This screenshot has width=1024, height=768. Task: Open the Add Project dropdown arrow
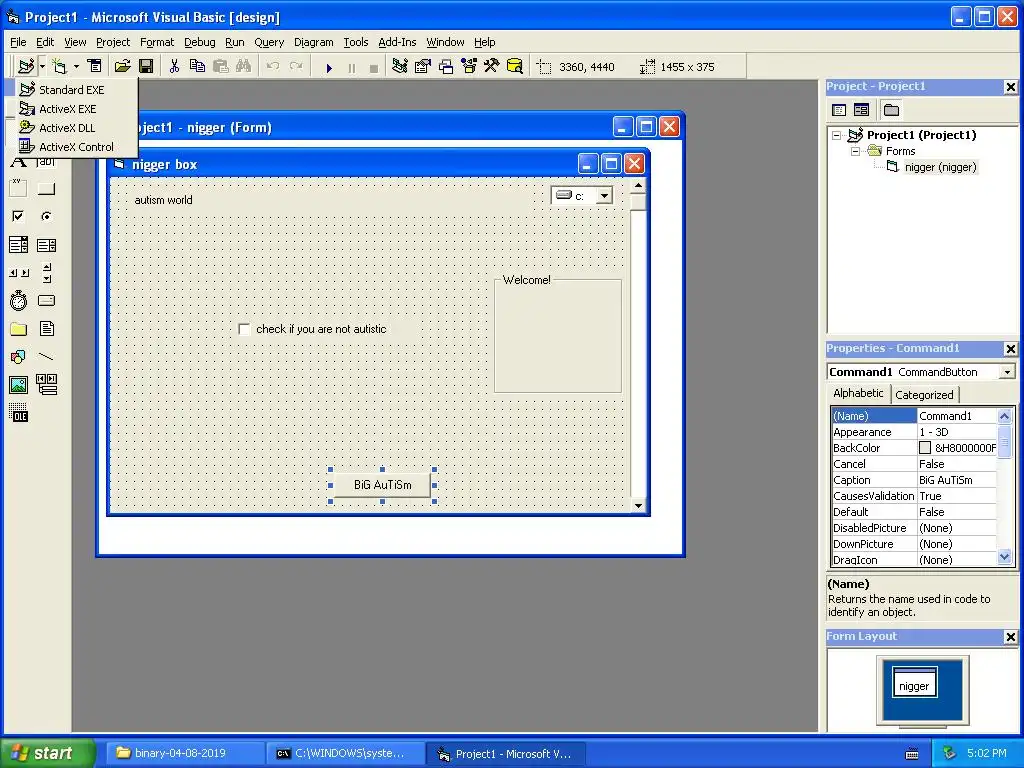click(42, 66)
